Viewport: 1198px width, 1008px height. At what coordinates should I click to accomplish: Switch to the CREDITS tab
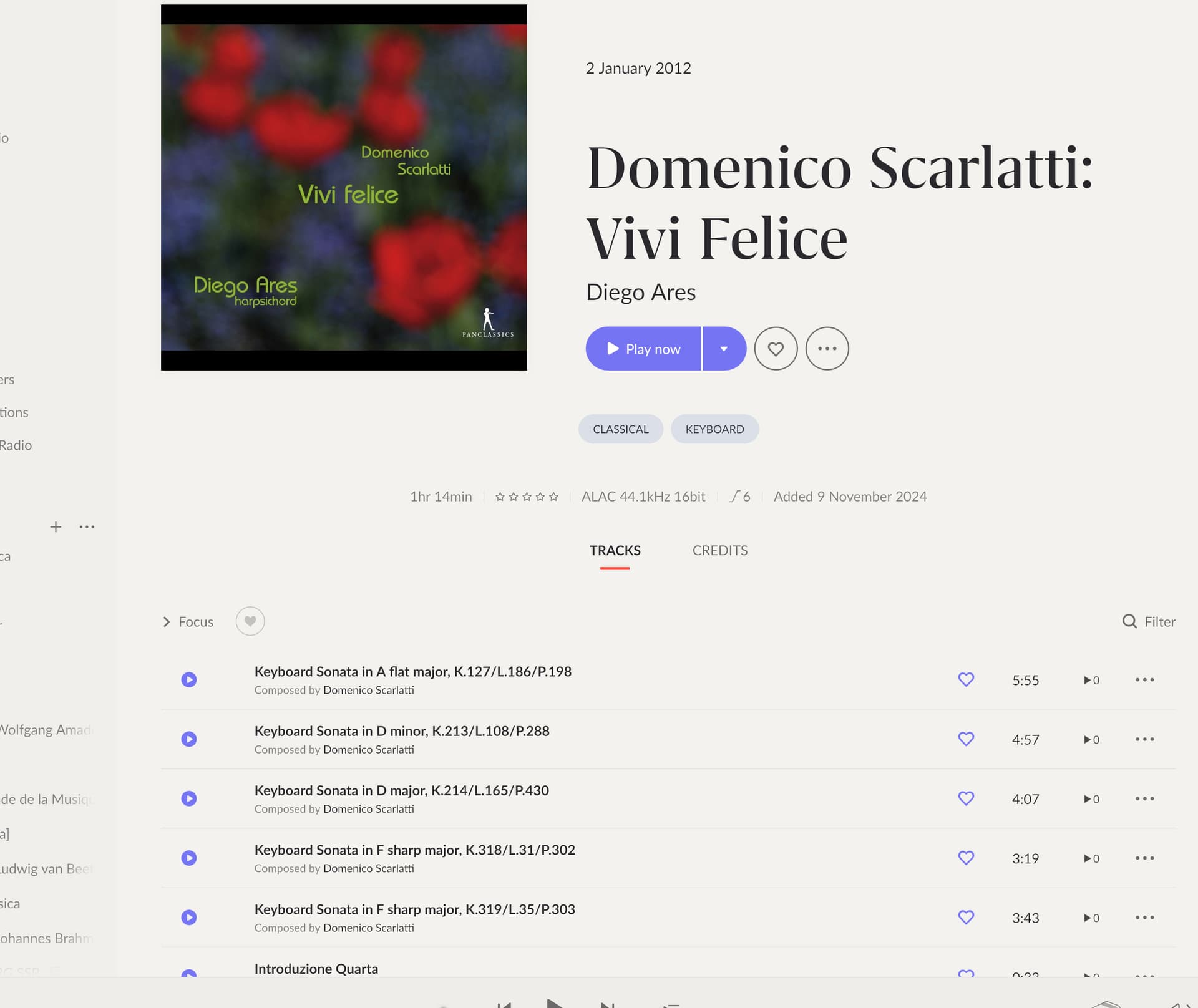[719, 550]
